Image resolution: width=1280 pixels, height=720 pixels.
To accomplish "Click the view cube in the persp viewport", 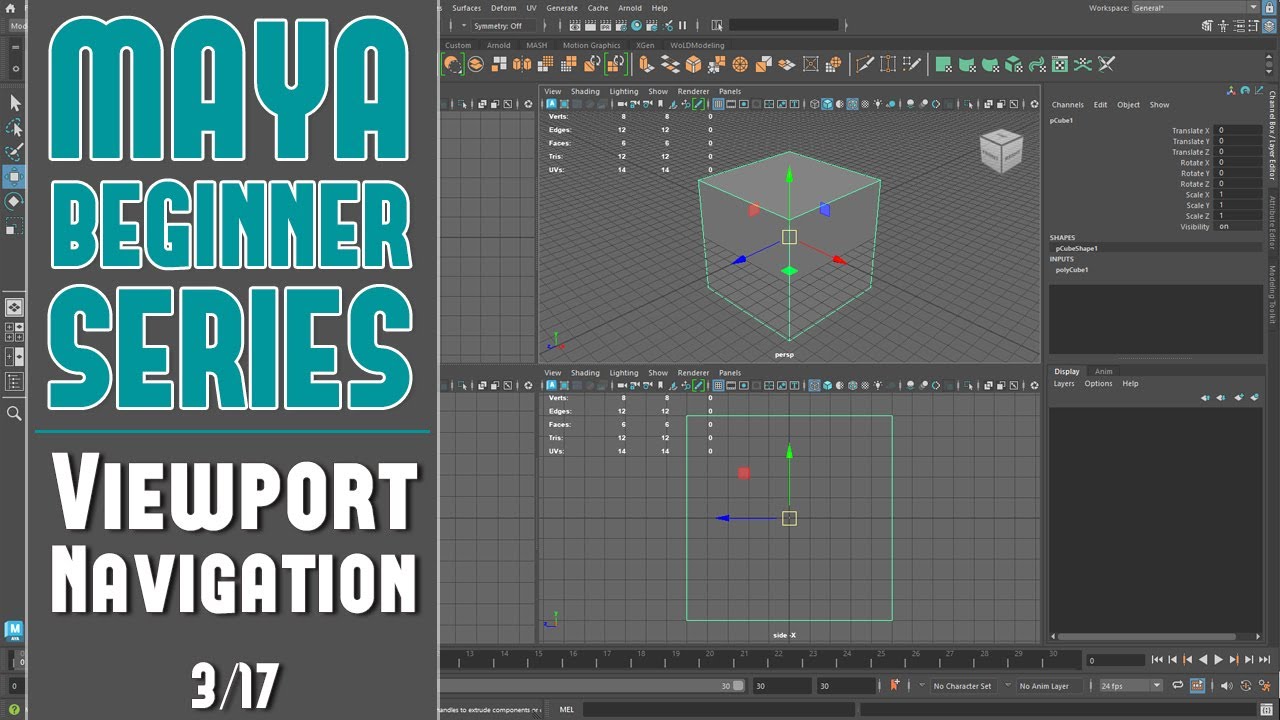I will pos(1001,150).
